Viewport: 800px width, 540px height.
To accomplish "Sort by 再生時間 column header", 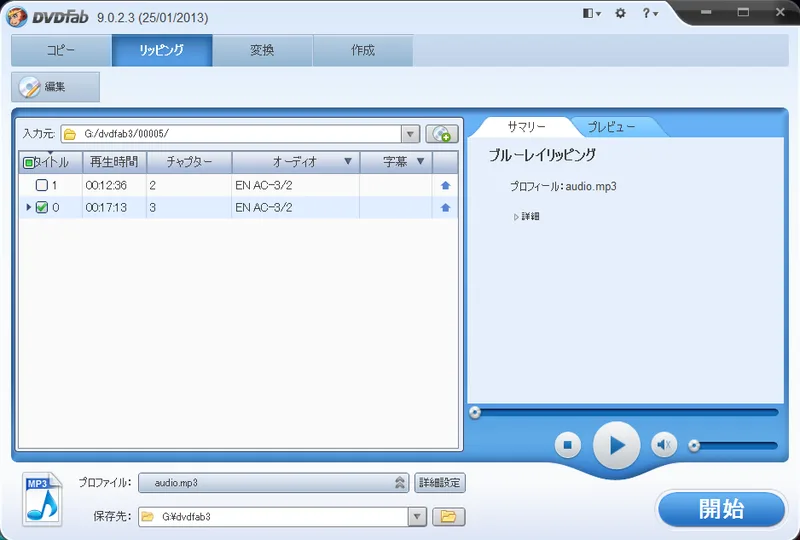I will pos(114,162).
